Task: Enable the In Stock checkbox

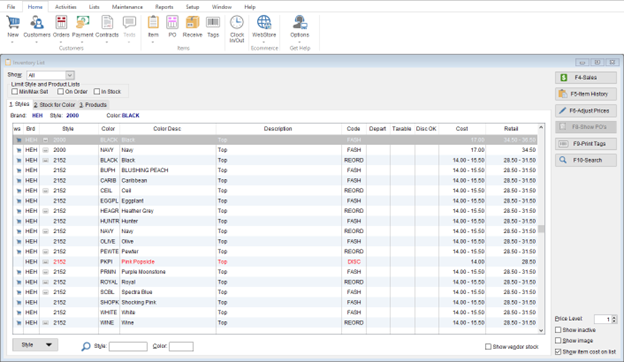Action: pyautogui.click(x=97, y=91)
